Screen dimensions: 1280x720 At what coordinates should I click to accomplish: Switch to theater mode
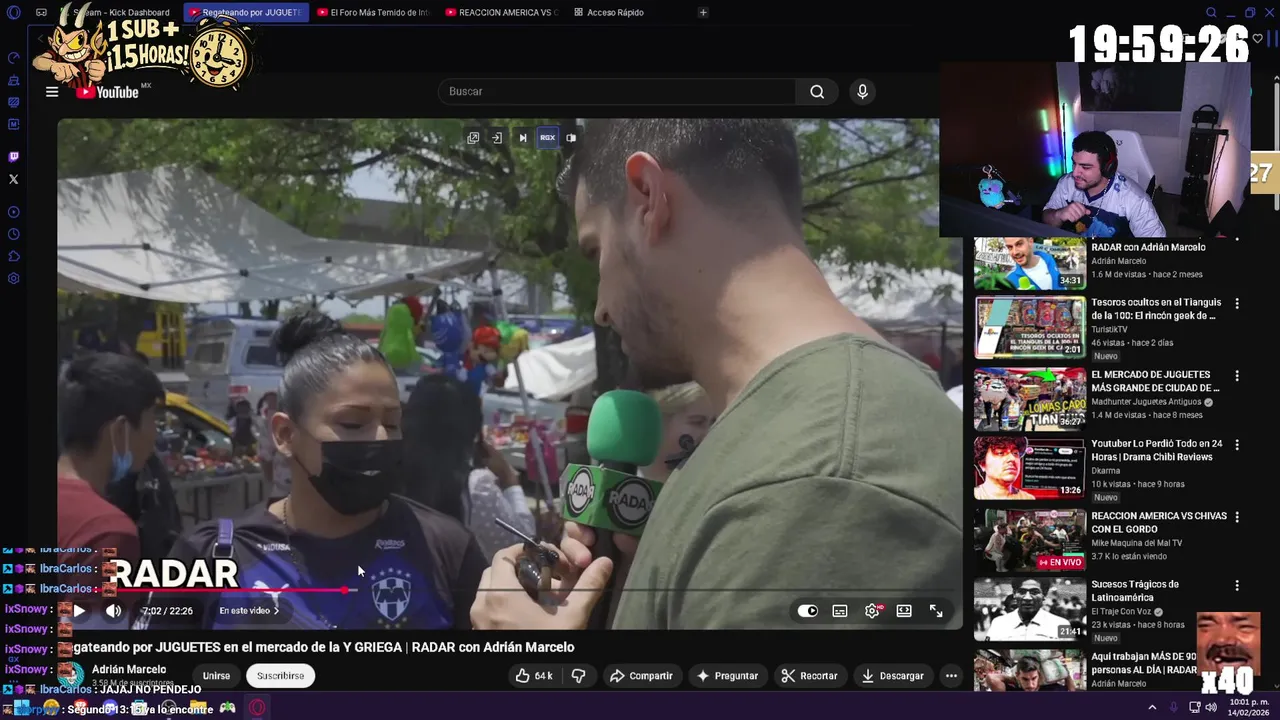tap(904, 611)
